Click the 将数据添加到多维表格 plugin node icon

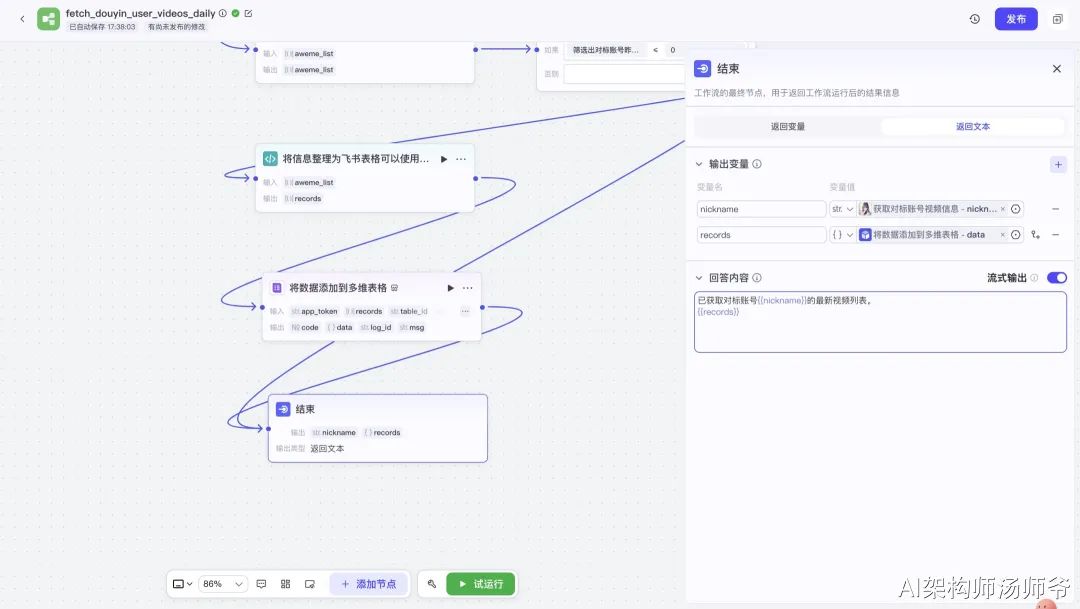click(277, 288)
